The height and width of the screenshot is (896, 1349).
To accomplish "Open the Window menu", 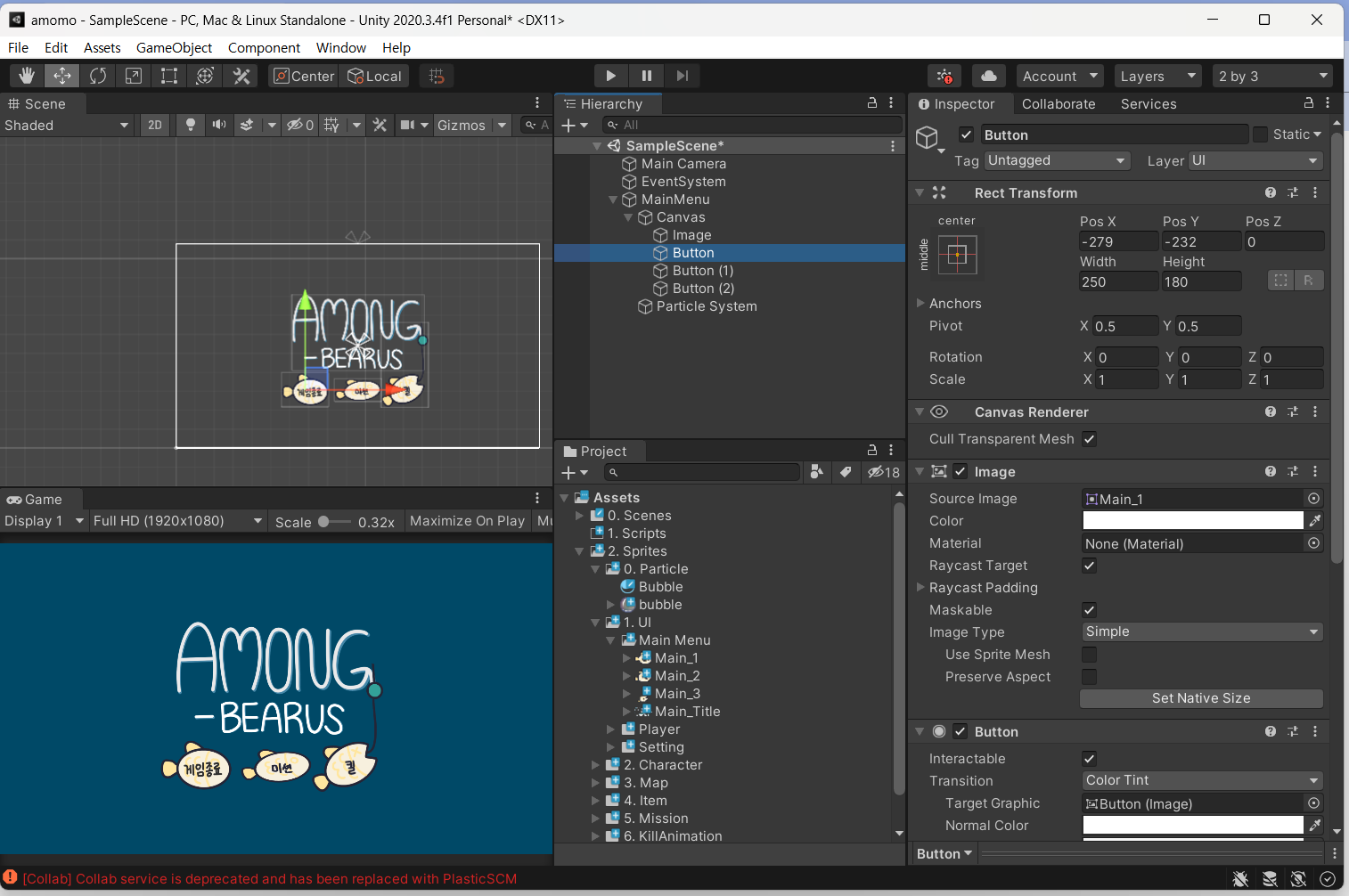I will (341, 48).
